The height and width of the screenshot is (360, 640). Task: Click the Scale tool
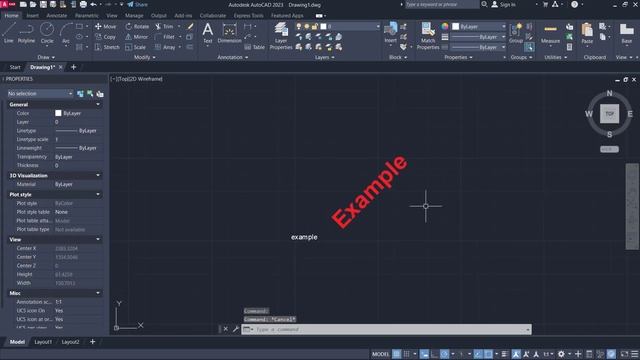(x=136, y=47)
